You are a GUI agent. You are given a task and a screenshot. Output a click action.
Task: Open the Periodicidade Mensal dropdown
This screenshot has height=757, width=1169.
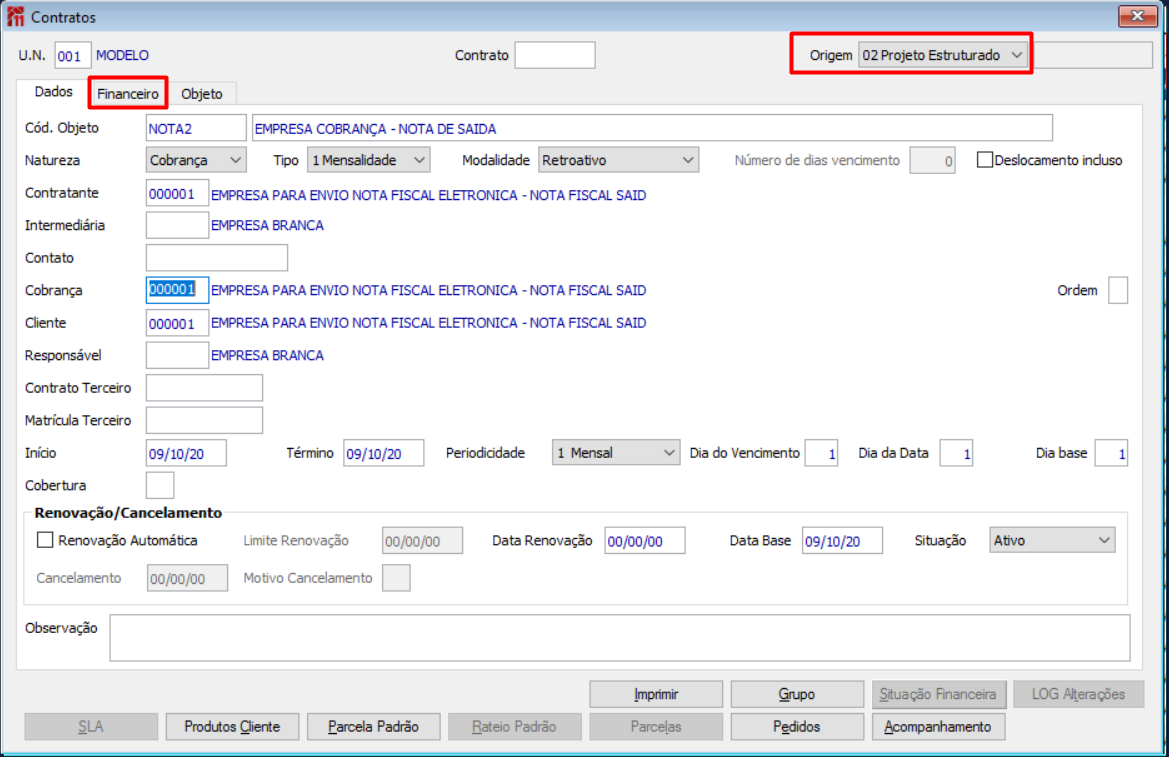616,453
